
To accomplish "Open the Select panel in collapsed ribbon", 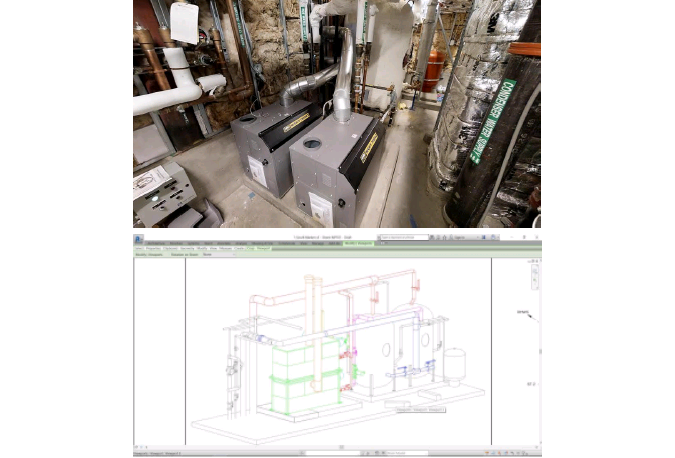I will (x=139, y=248).
